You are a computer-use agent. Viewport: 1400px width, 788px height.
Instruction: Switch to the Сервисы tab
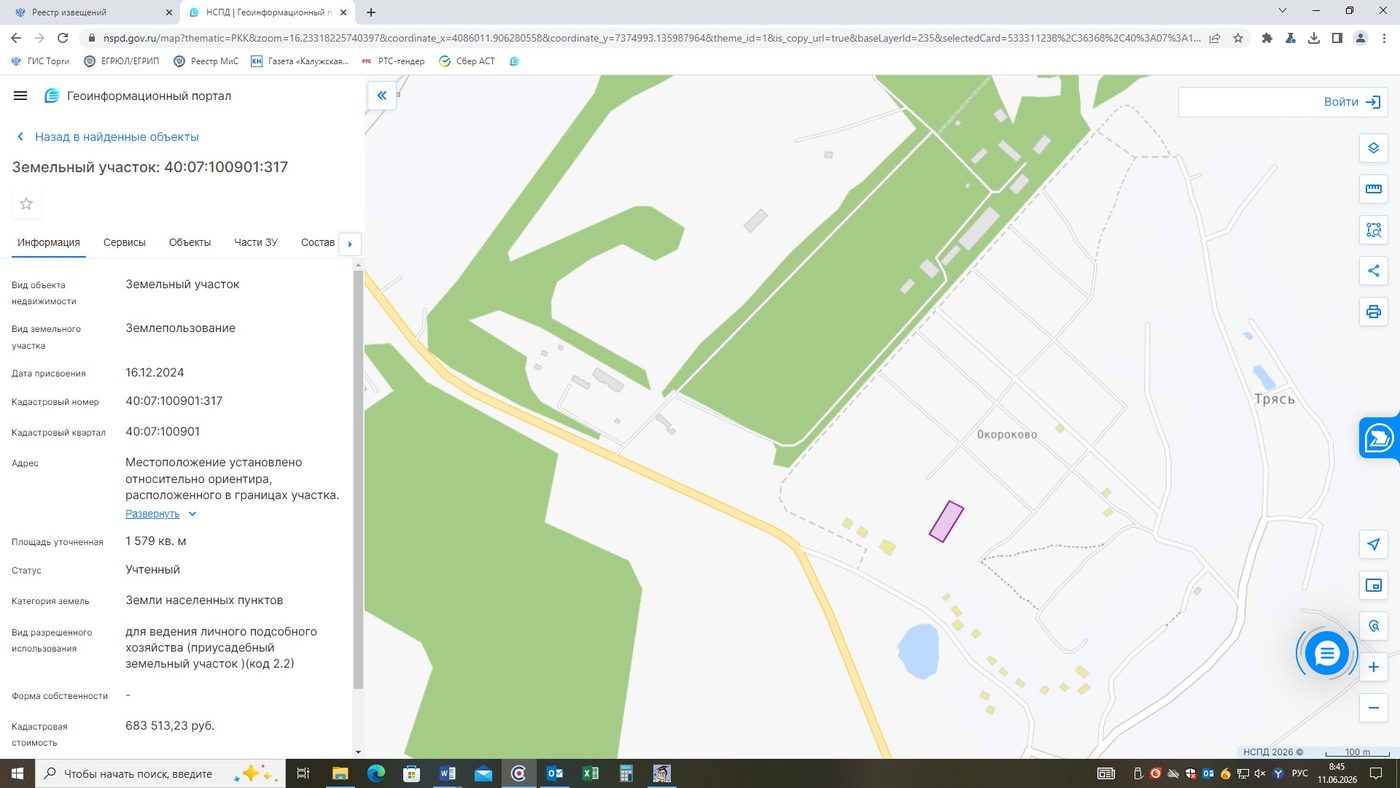[x=124, y=243]
